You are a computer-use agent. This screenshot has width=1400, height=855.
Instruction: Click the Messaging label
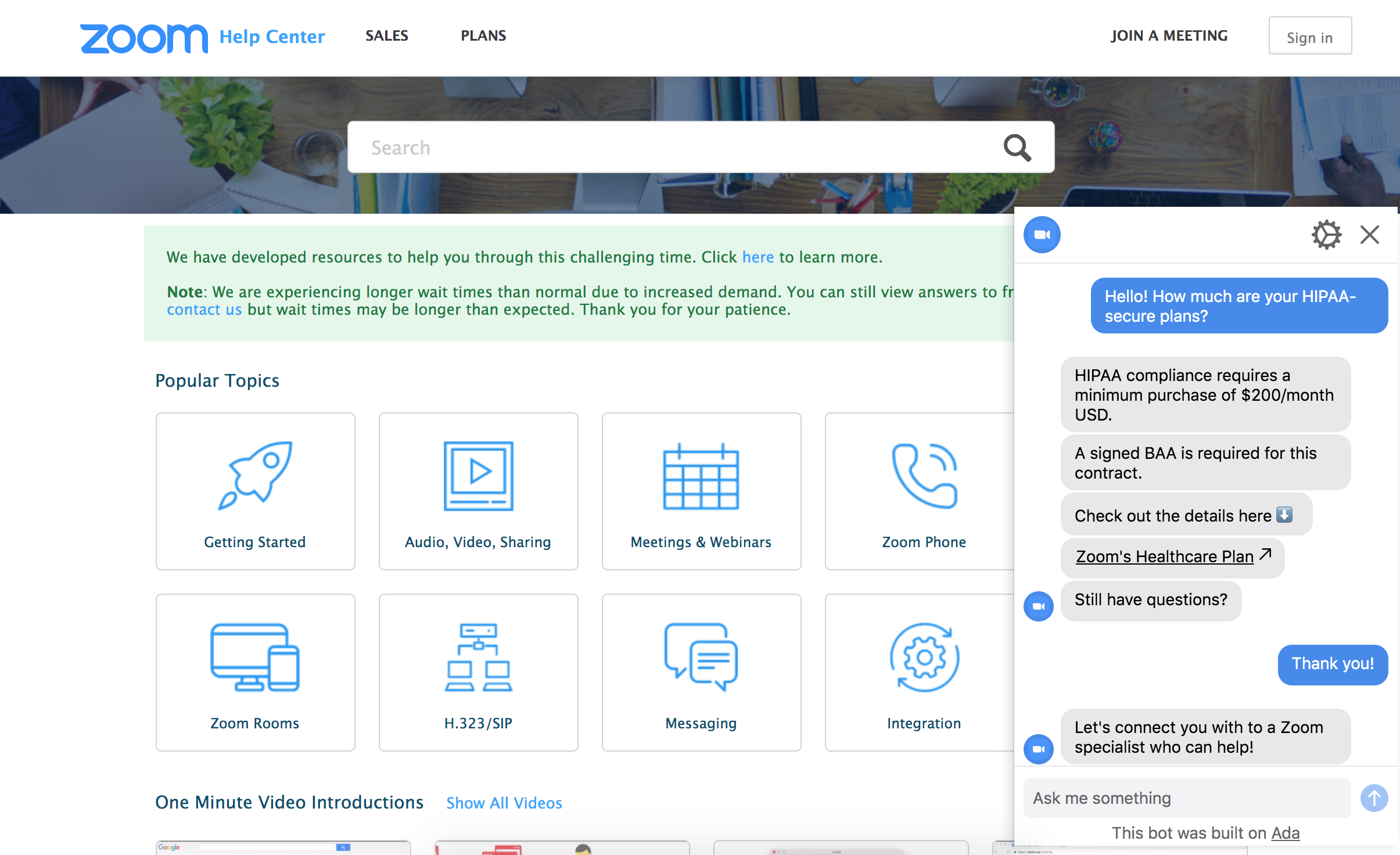pos(701,723)
